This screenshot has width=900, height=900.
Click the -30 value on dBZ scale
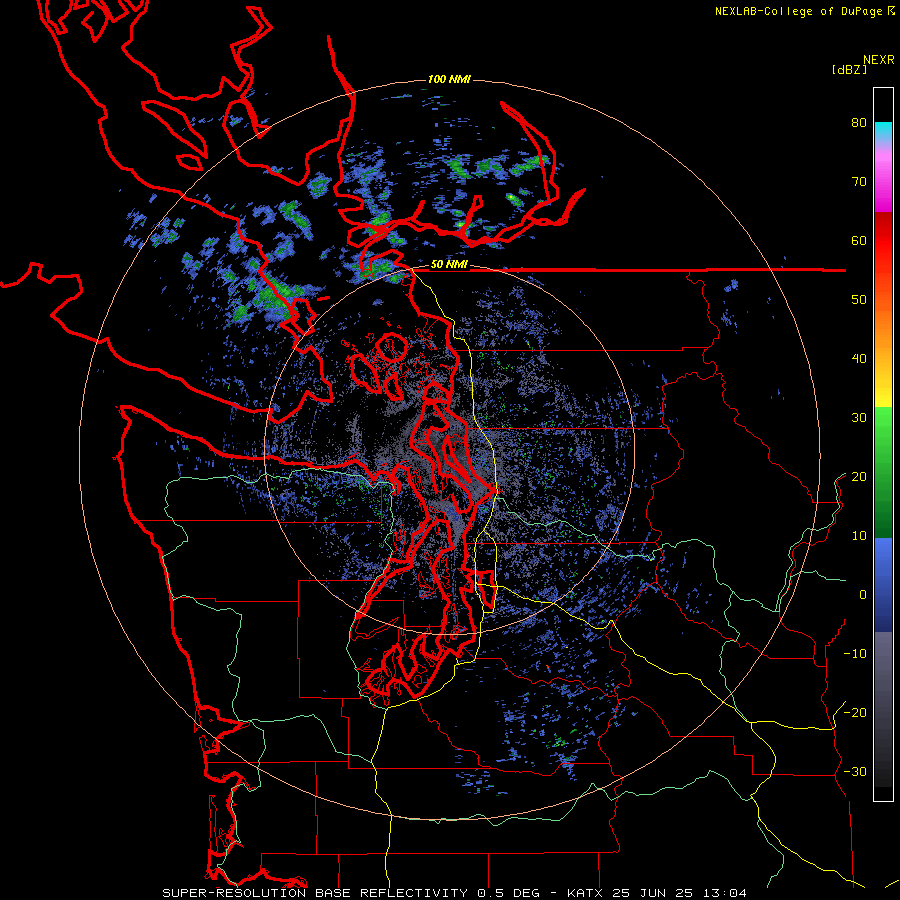point(855,771)
